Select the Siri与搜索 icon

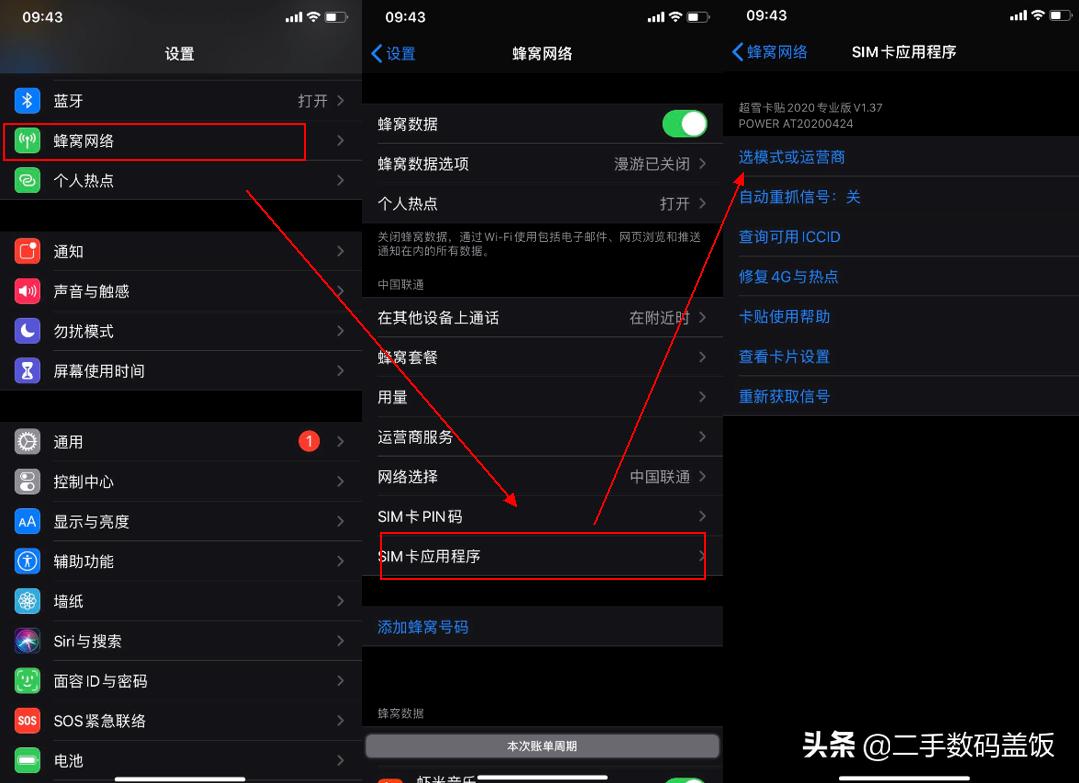pyautogui.click(x=27, y=640)
